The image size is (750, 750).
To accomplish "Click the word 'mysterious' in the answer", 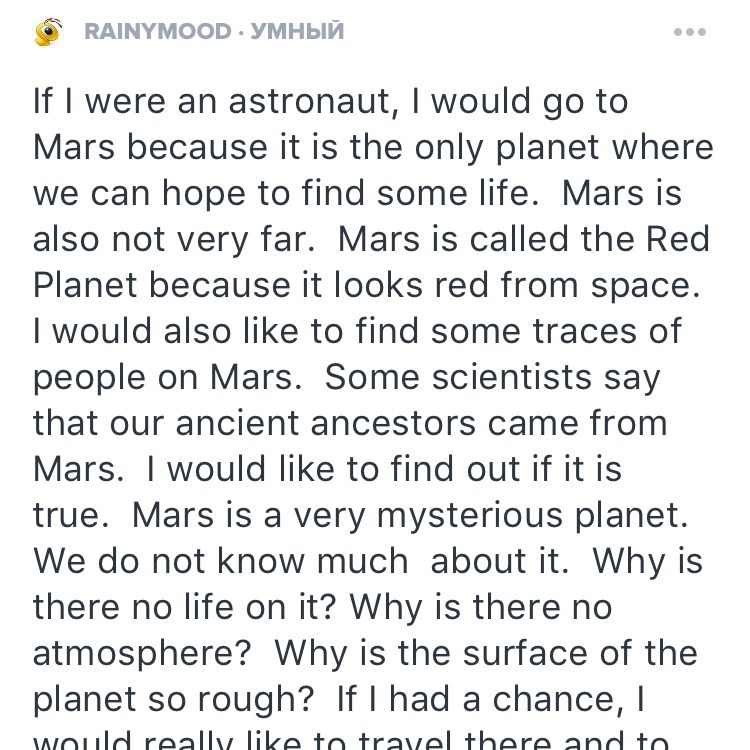I will pos(470,516).
